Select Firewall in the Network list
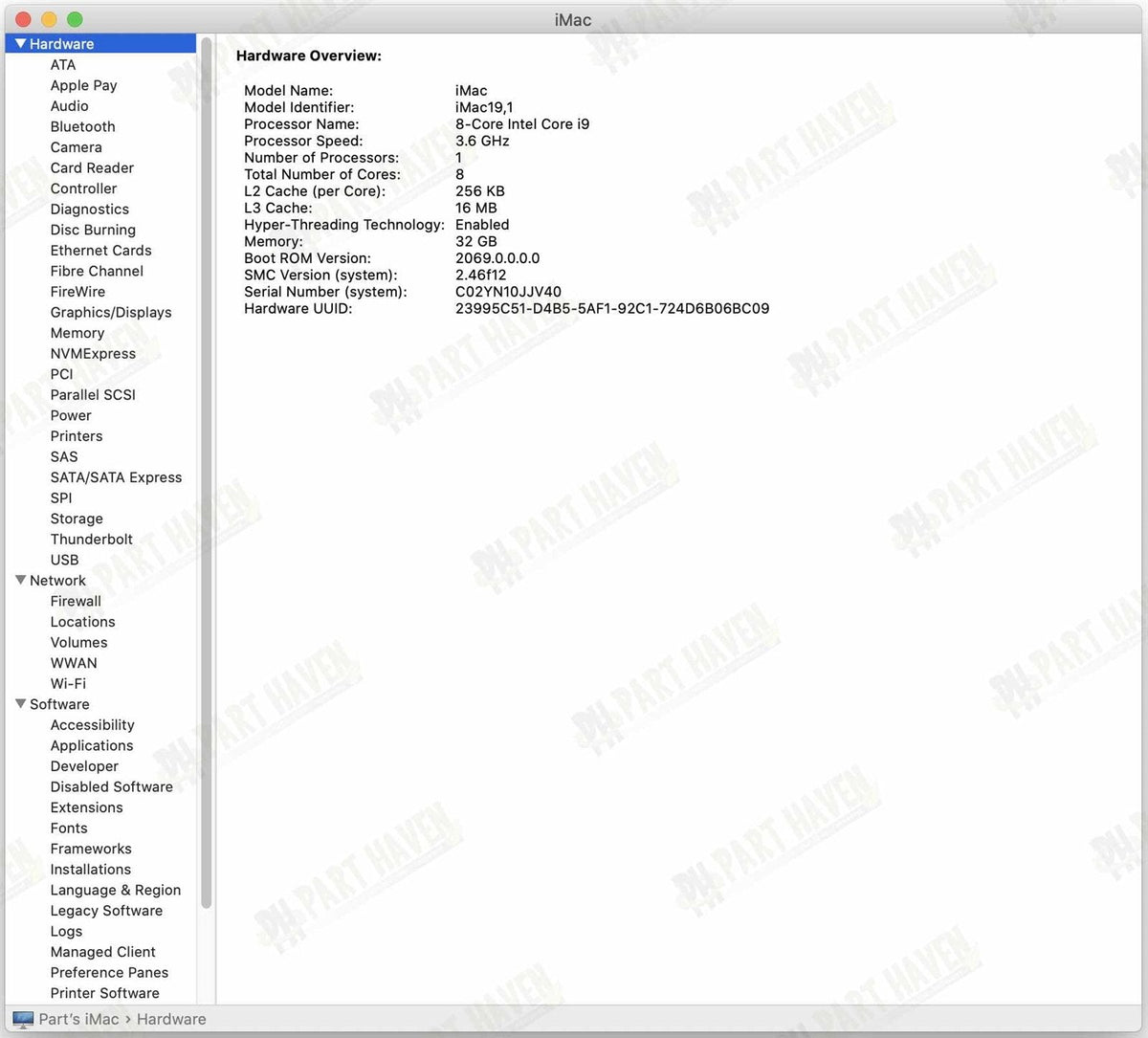Image resolution: width=1148 pixels, height=1038 pixels. pos(76,601)
